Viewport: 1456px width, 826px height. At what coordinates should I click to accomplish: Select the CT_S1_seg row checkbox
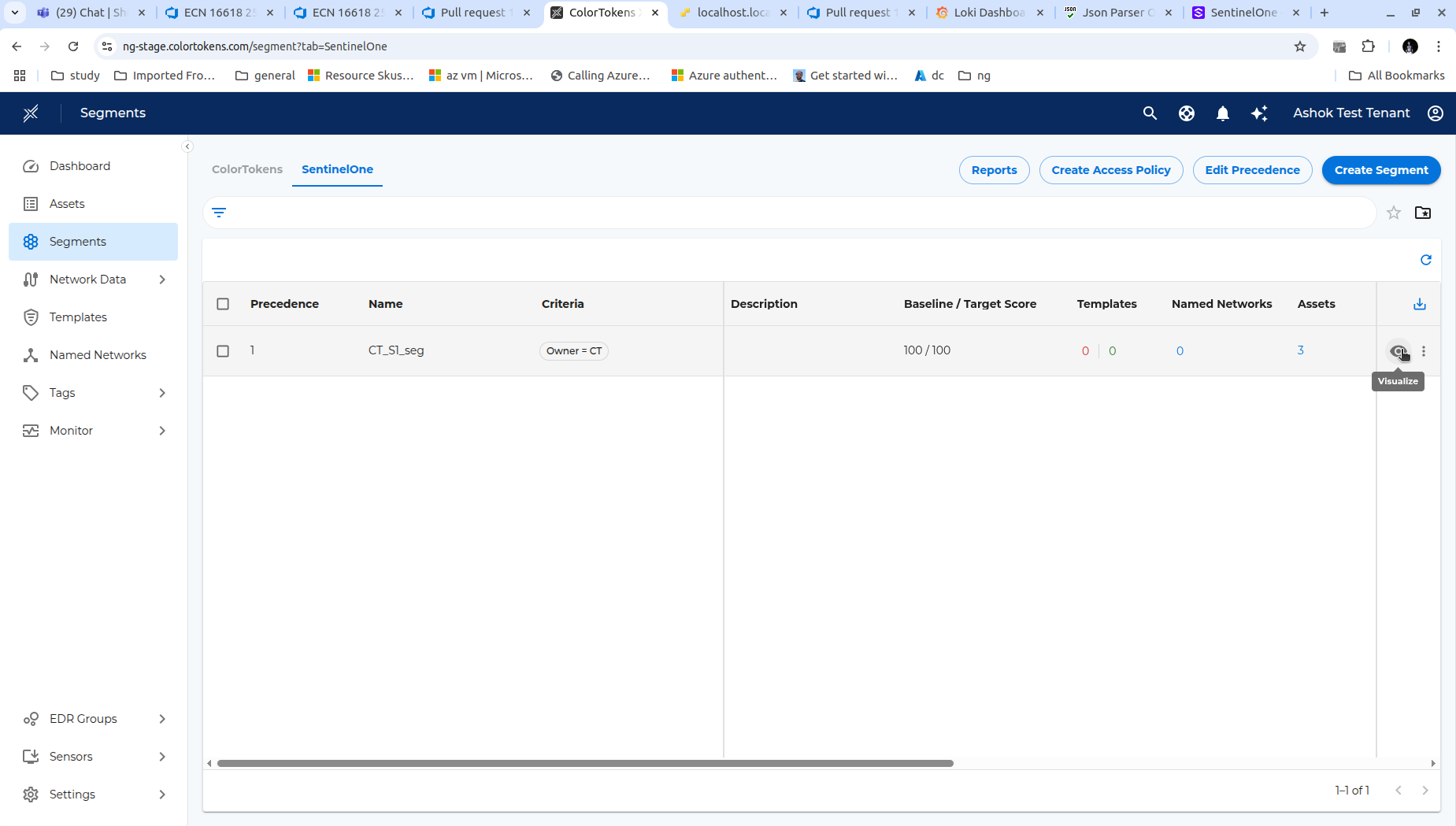click(223, 351)
